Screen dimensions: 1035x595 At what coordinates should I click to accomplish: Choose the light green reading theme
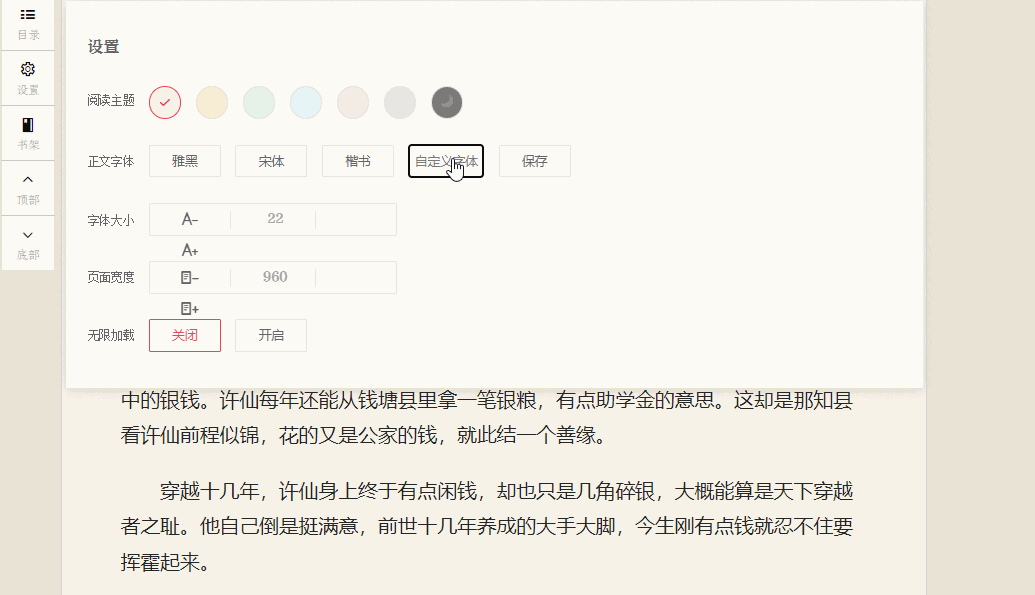(x=258, y=102)
